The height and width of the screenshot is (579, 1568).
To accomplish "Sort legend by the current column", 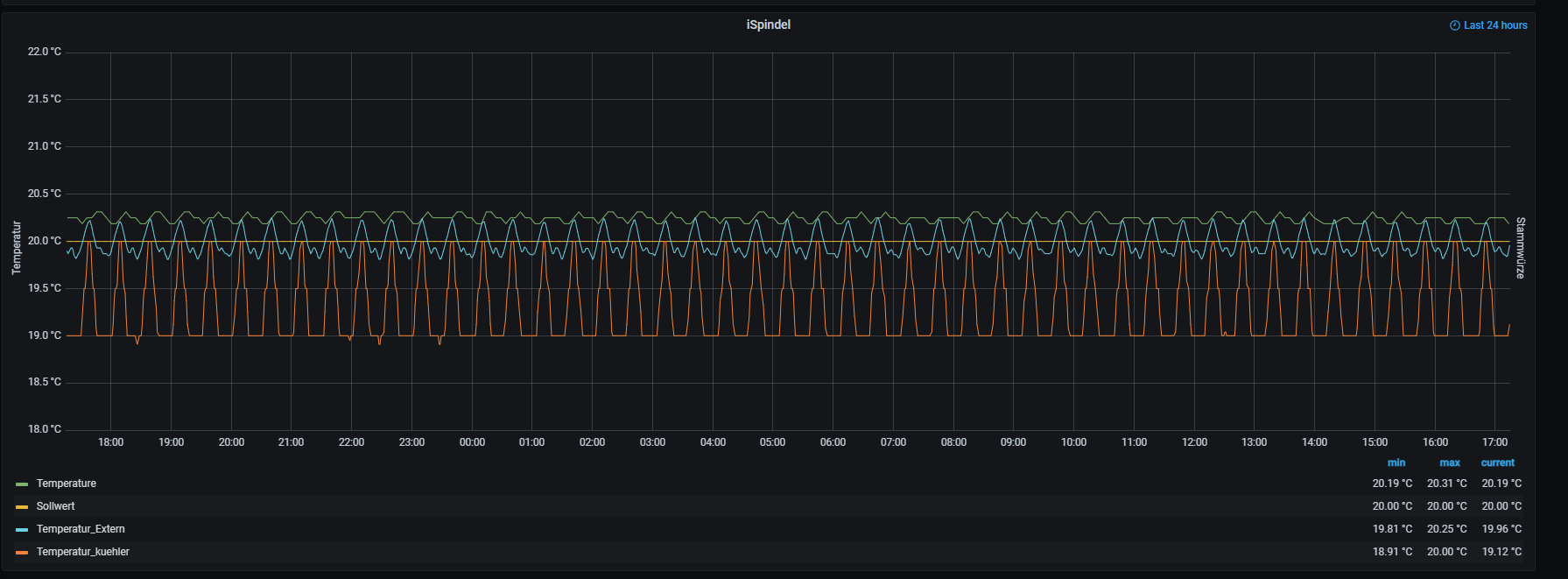I will [1497, 462].
